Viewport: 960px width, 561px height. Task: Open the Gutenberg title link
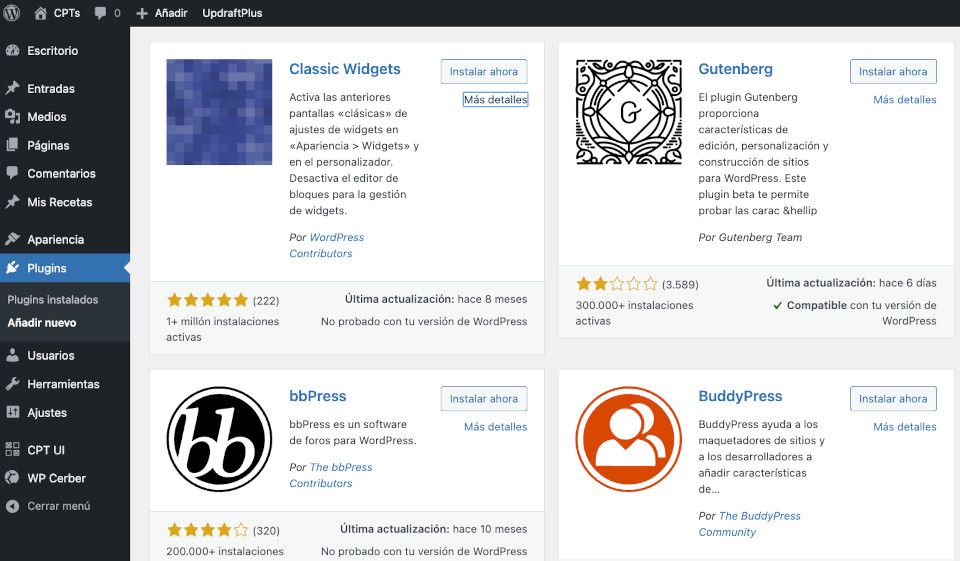click(735, 69)
